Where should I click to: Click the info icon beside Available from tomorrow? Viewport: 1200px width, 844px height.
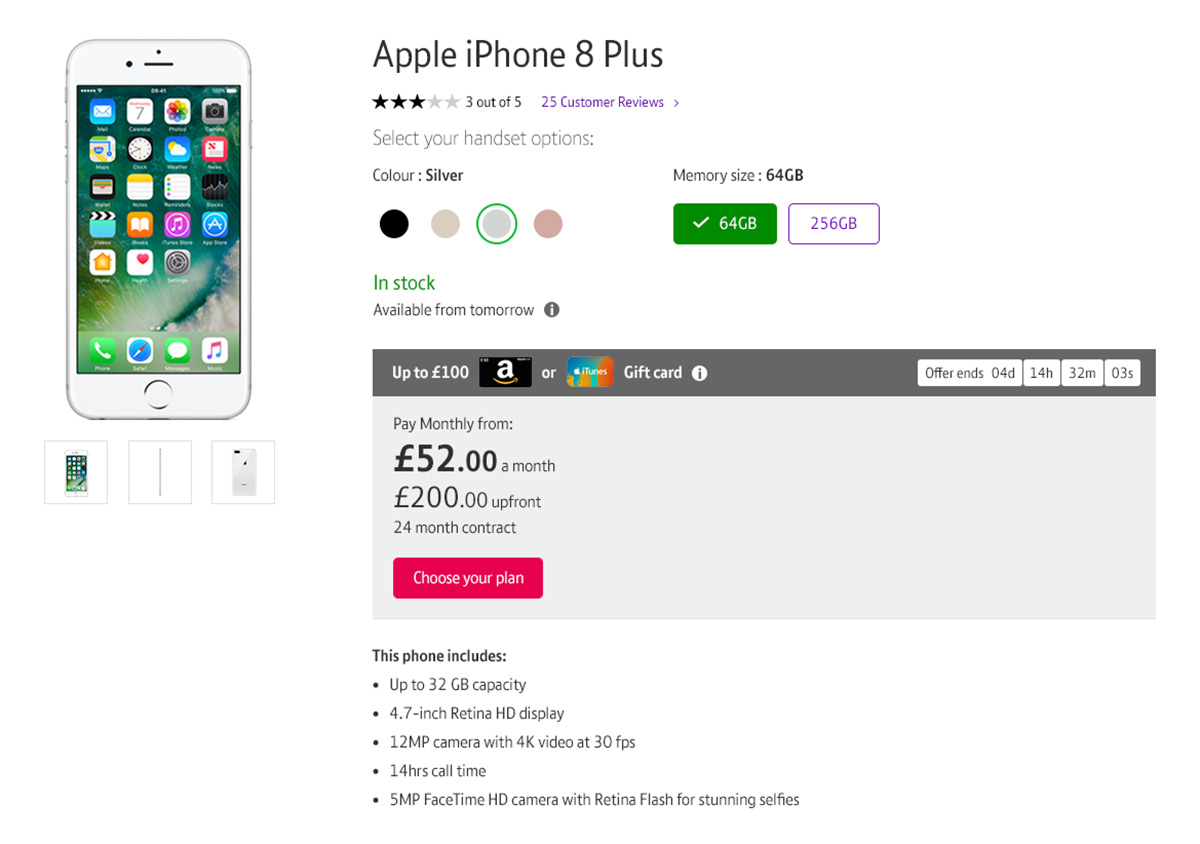551,310
